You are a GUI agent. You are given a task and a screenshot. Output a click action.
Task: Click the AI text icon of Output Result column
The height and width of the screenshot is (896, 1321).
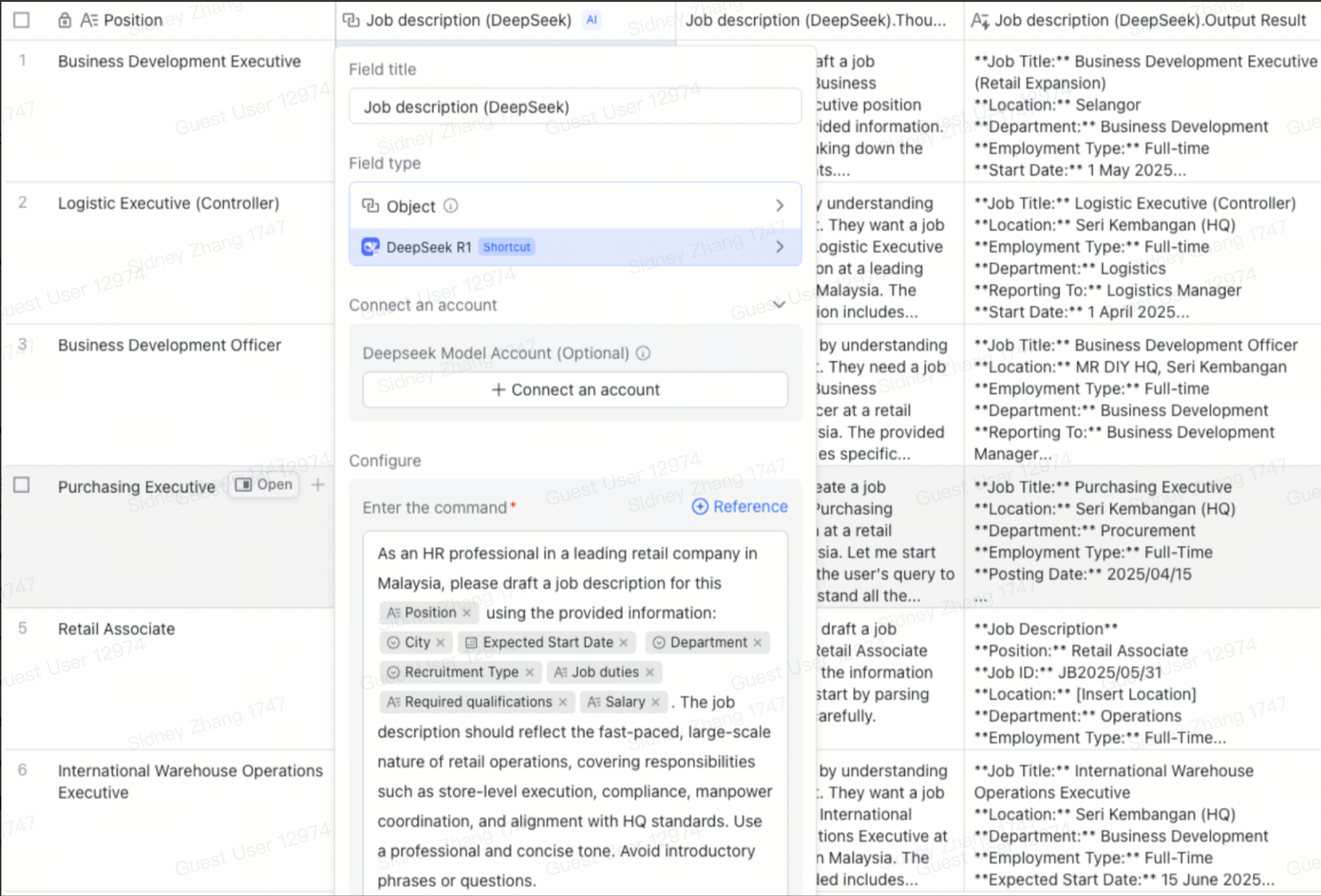click(980, 20)
